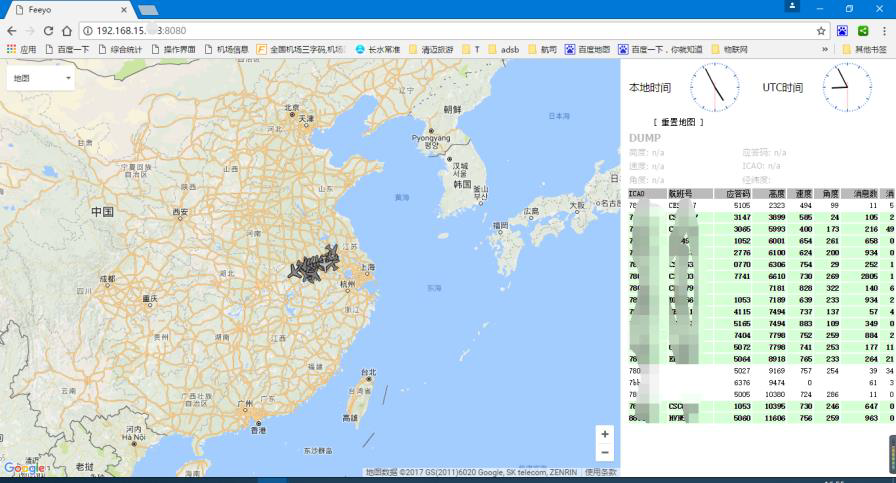Reload the page with the refresh icon

pyautogui.click(x=49, y=31)
